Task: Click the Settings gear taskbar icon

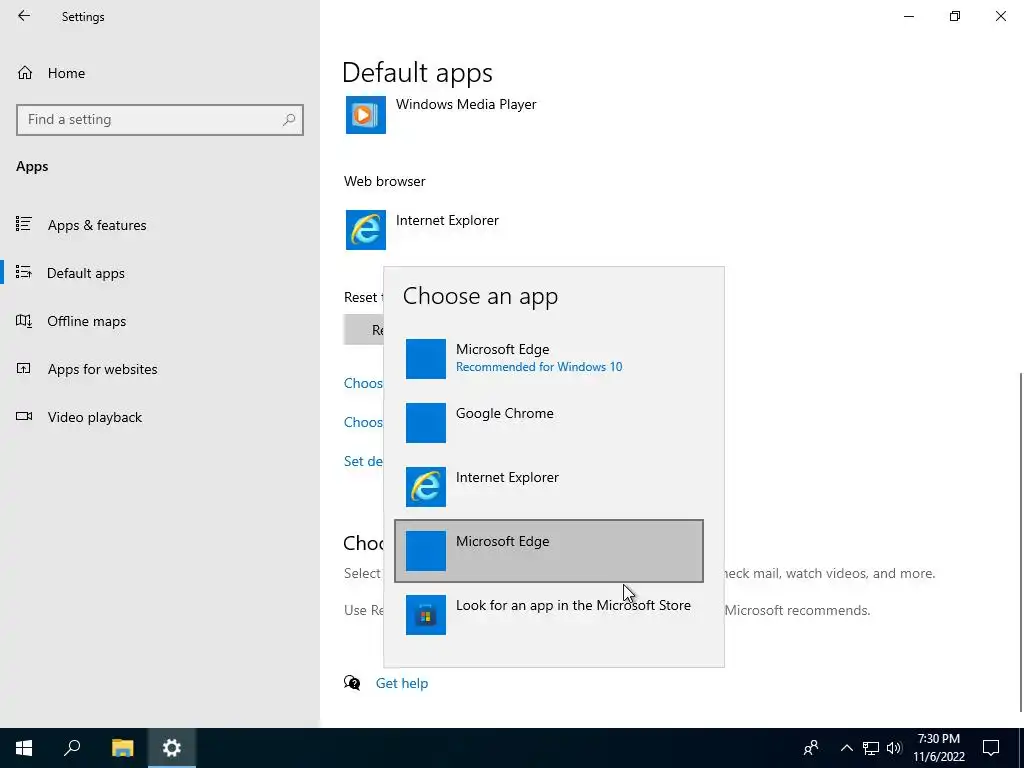Action: click(x=172, y=748)
